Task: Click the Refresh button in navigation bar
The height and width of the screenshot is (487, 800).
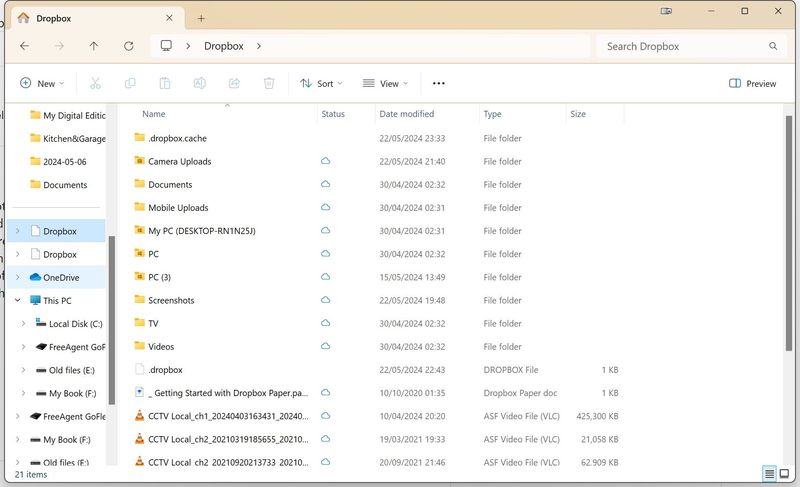Action: 129,46
